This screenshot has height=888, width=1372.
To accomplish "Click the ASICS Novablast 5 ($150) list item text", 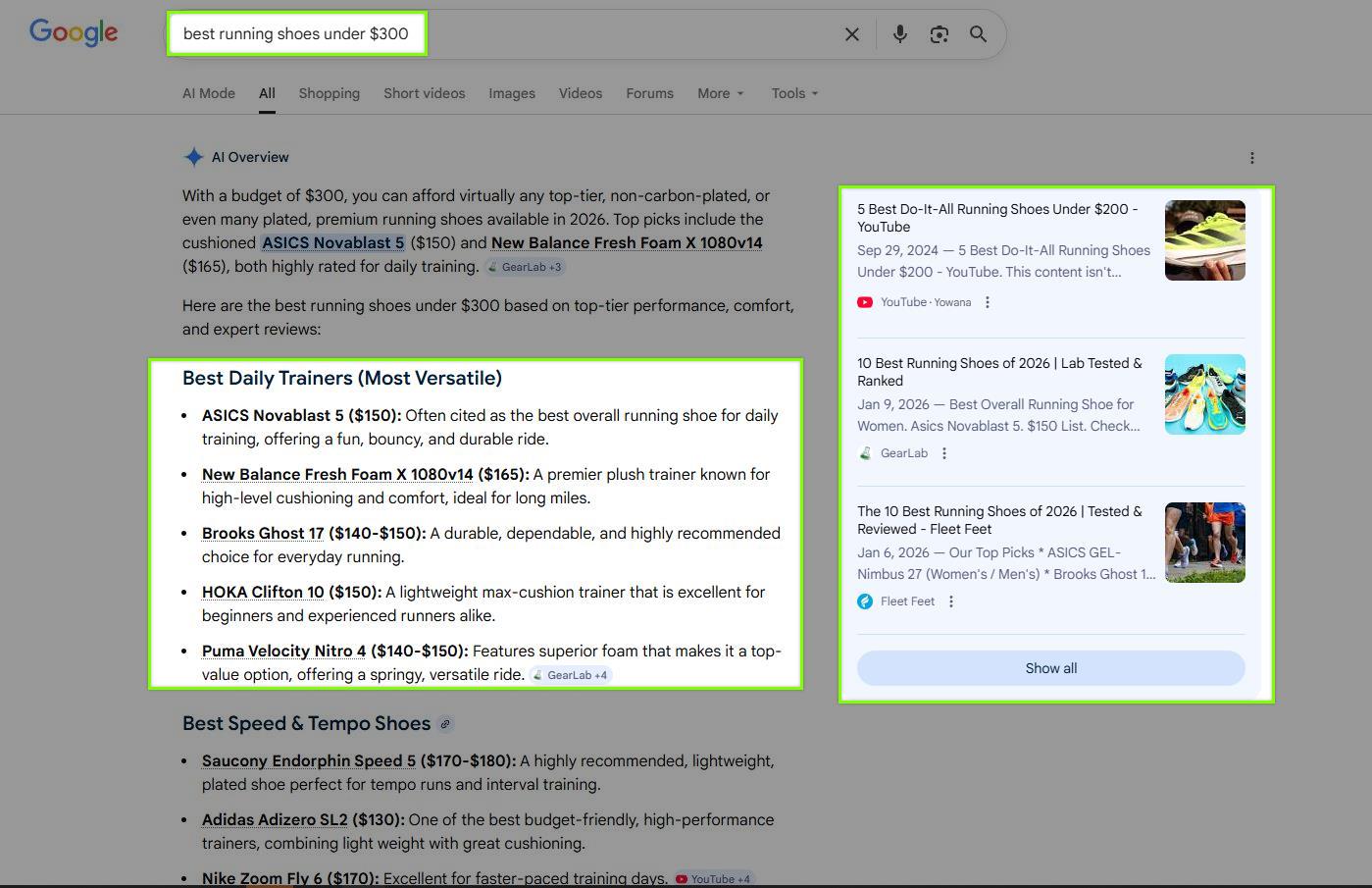I will [x=490, y=427].
